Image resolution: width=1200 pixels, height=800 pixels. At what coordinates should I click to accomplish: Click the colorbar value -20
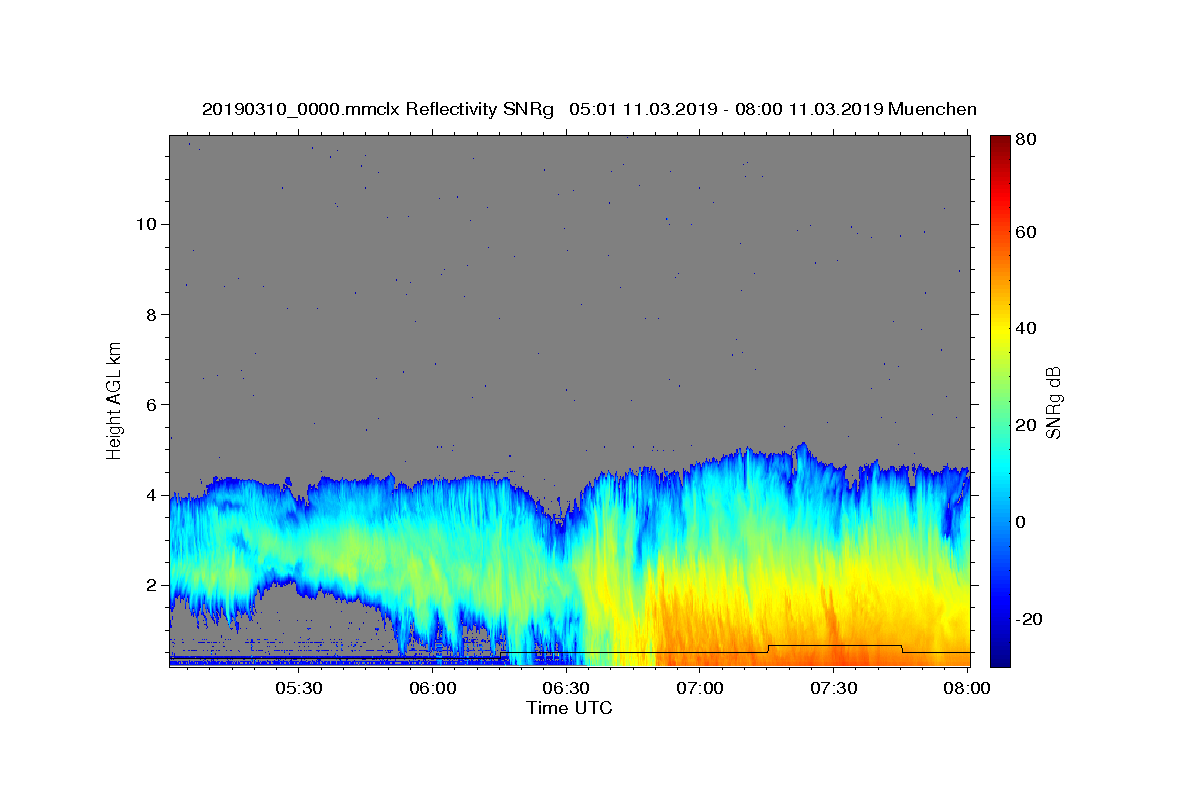point(1031,619)
